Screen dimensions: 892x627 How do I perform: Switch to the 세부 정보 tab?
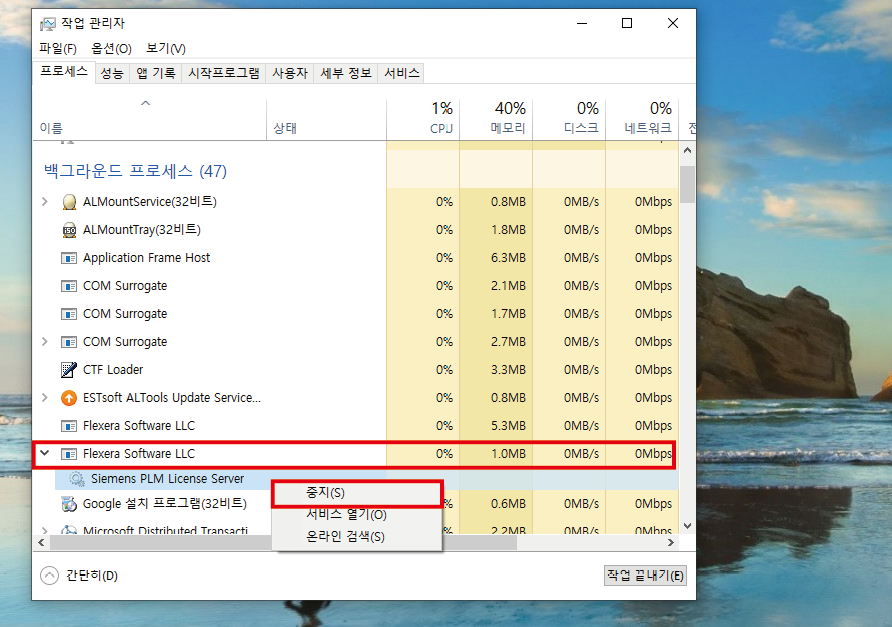pos(346,73)
